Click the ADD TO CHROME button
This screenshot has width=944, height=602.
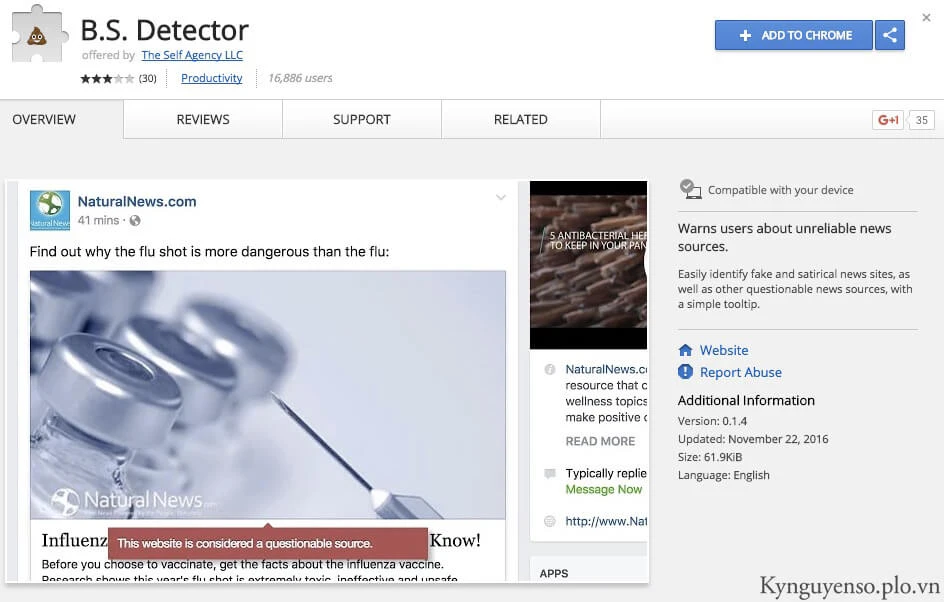click(x=793, y=35)
